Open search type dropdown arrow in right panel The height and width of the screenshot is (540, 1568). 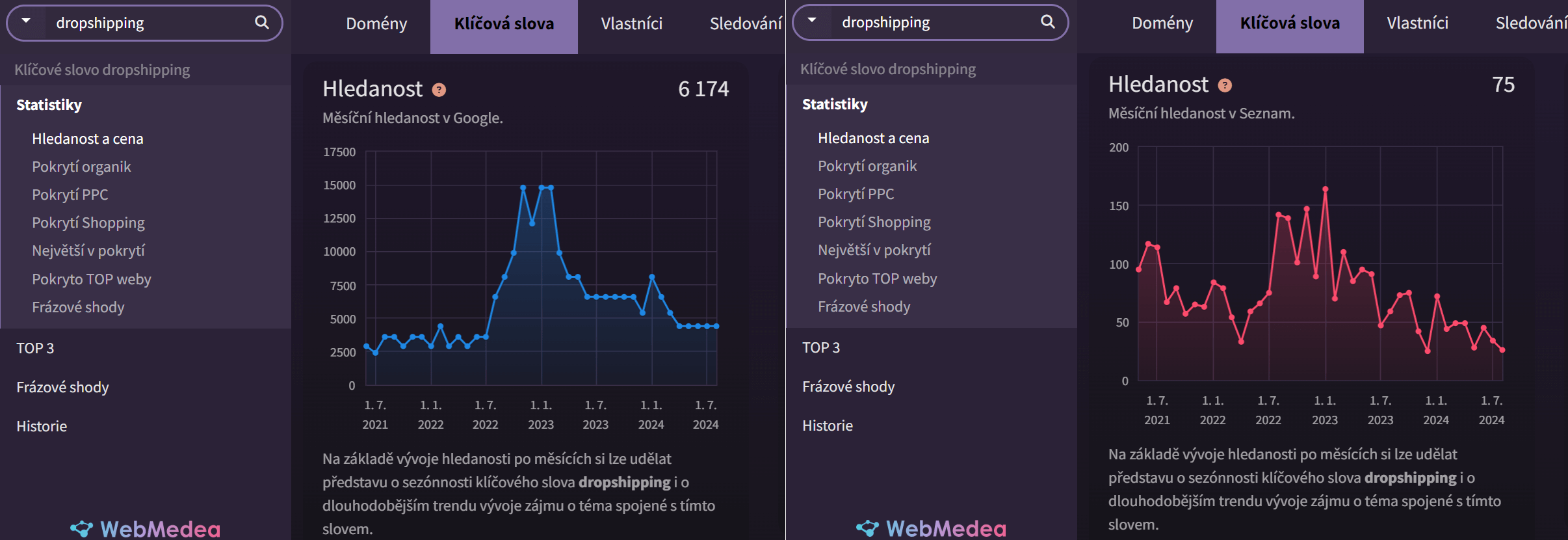(x=812, y=21)
